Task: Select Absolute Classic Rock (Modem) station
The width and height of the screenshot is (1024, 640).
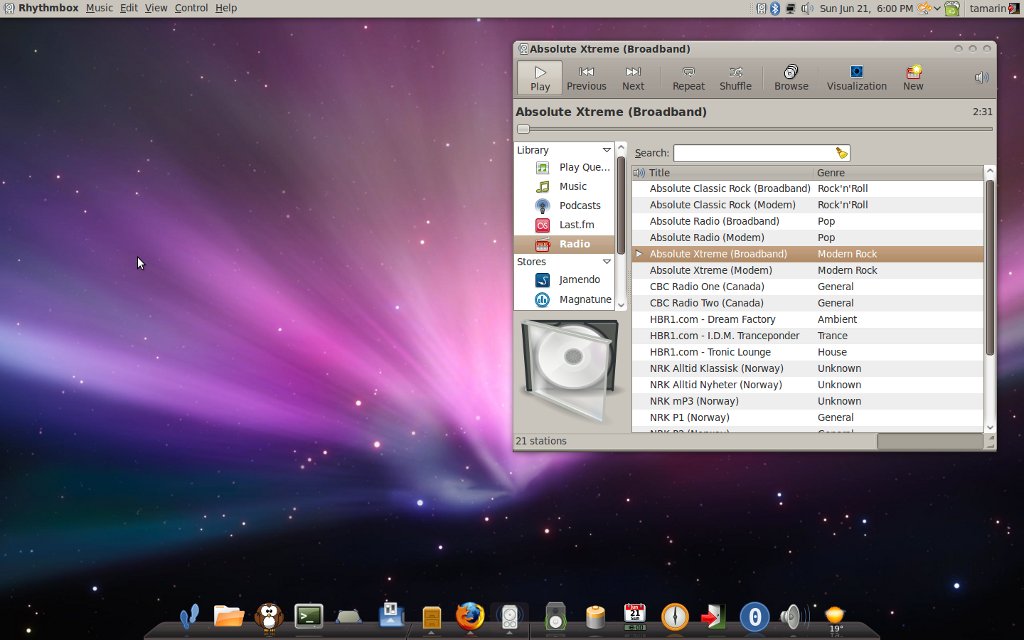Action: pos(807,204)
